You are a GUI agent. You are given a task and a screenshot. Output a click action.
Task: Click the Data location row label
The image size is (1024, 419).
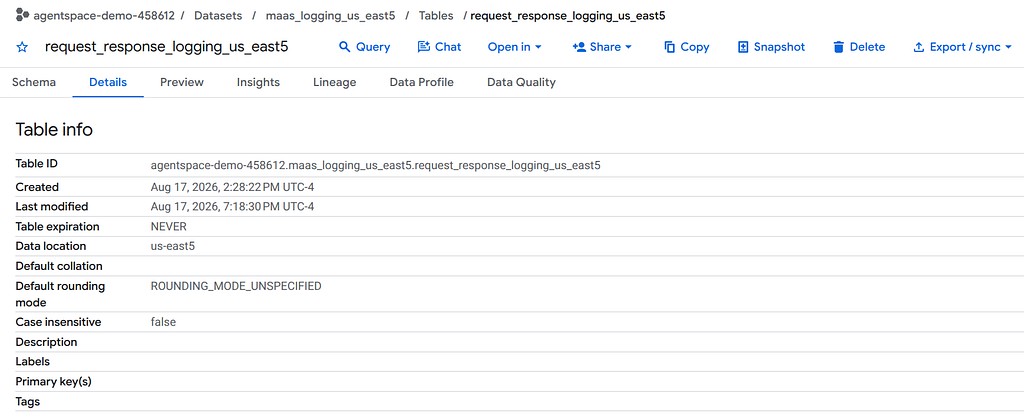click(x=51, y=247)
